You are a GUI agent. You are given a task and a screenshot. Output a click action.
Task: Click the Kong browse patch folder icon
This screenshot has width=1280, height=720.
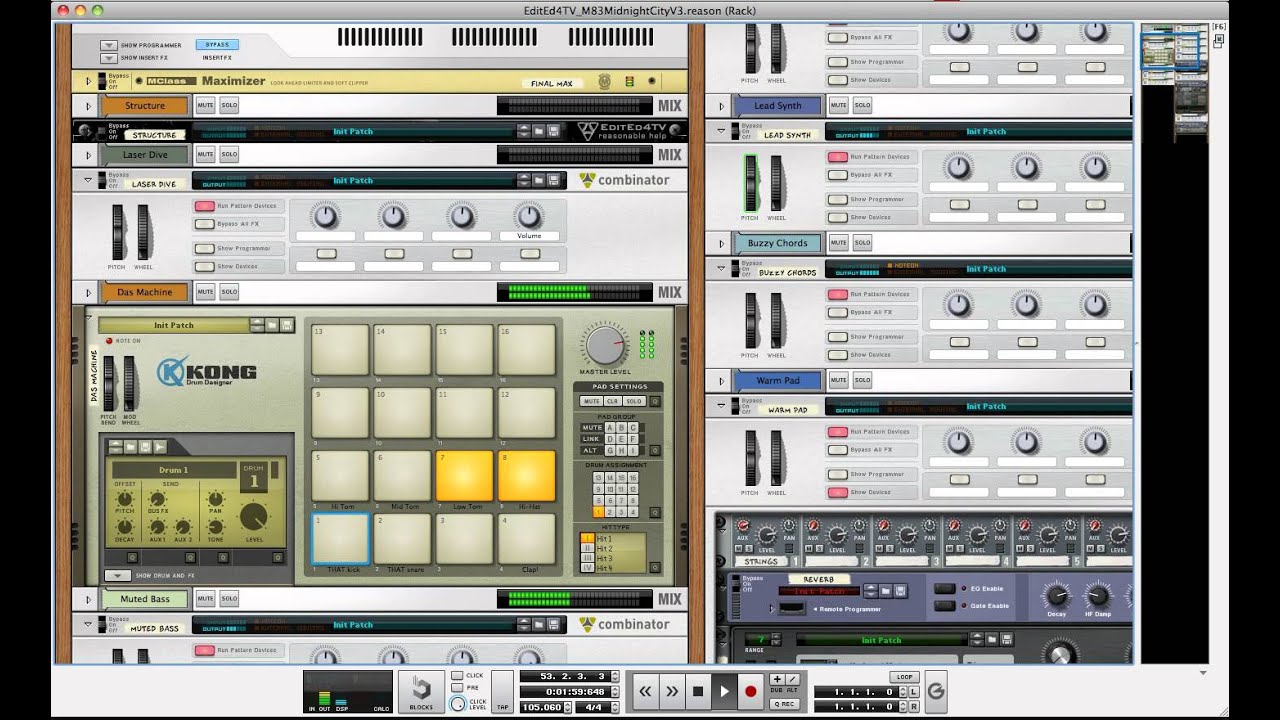click(x=271, y=325)
